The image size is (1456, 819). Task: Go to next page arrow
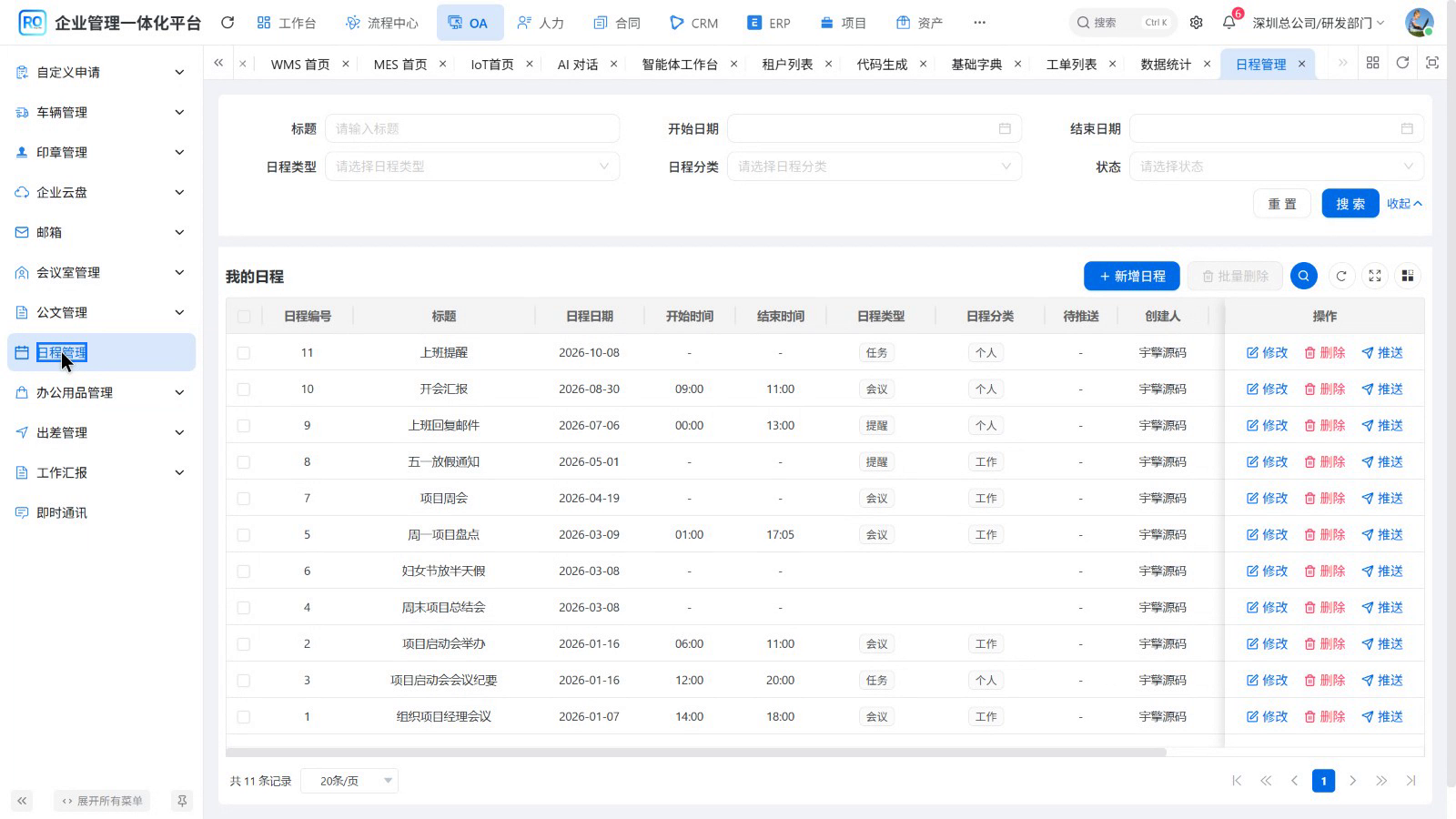click(x=1353, y=781)
